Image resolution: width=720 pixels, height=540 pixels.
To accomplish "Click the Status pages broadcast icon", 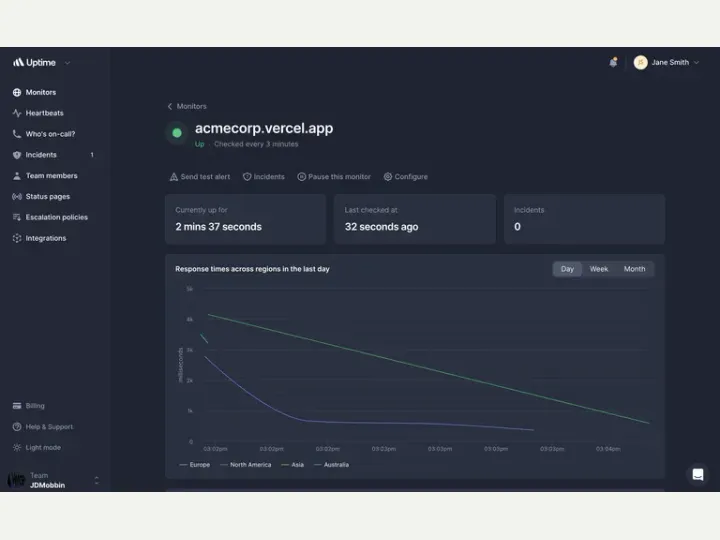I will click(x=17, y=197).
